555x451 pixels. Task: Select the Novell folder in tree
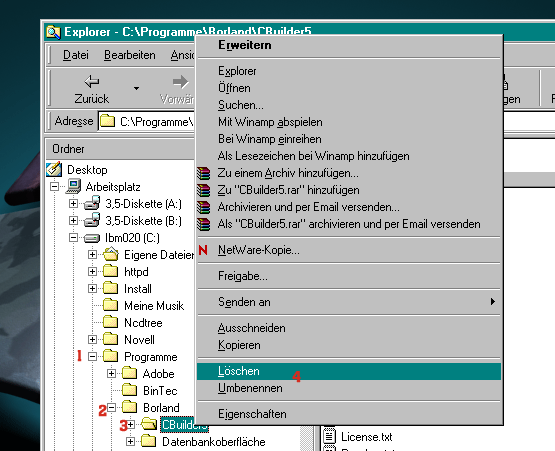coord(139,340)
